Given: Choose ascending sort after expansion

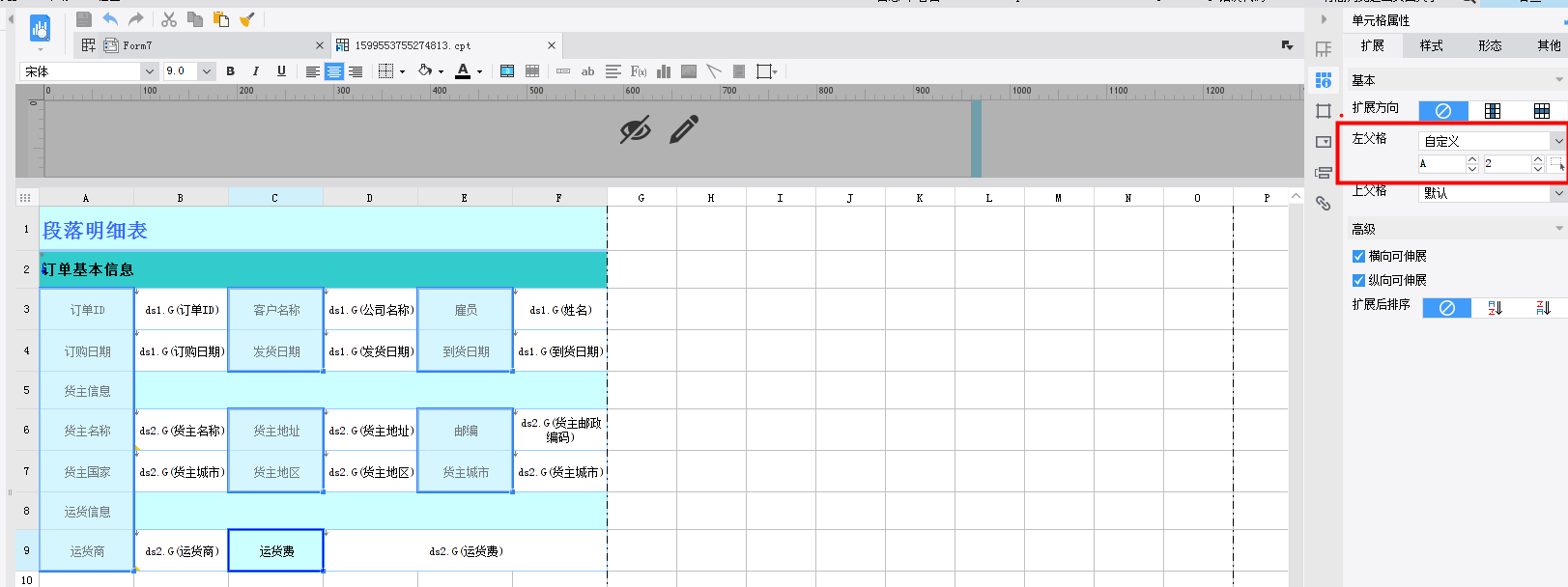Looking at the screenshot, I should click(1496, 308).
